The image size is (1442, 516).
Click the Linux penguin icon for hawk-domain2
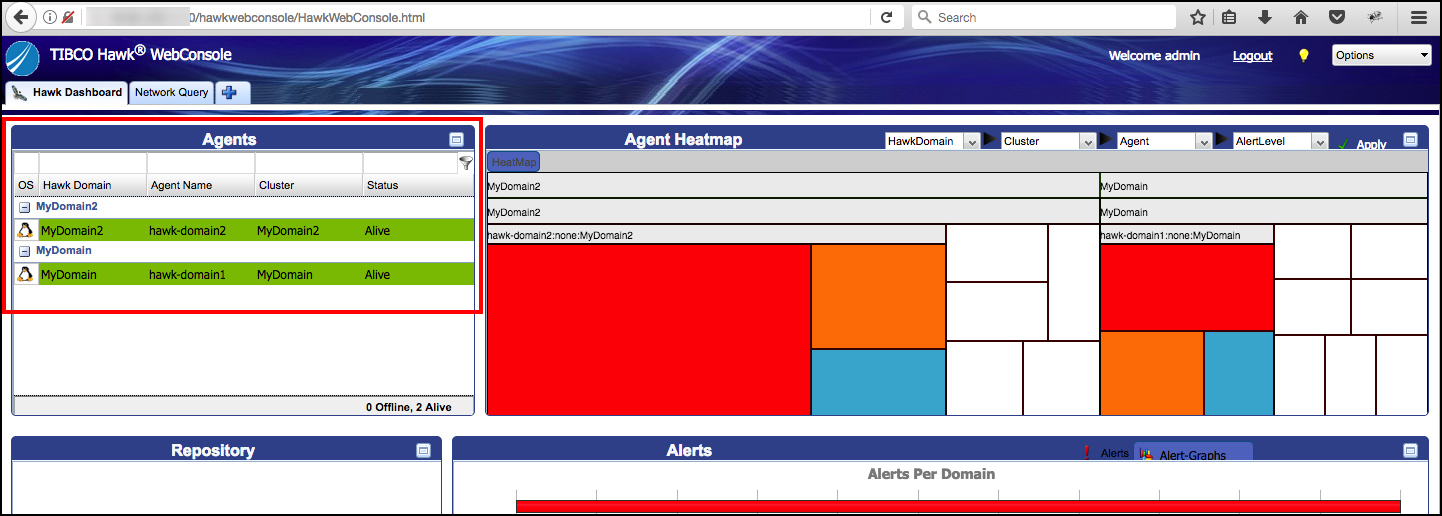pos(26,231)
